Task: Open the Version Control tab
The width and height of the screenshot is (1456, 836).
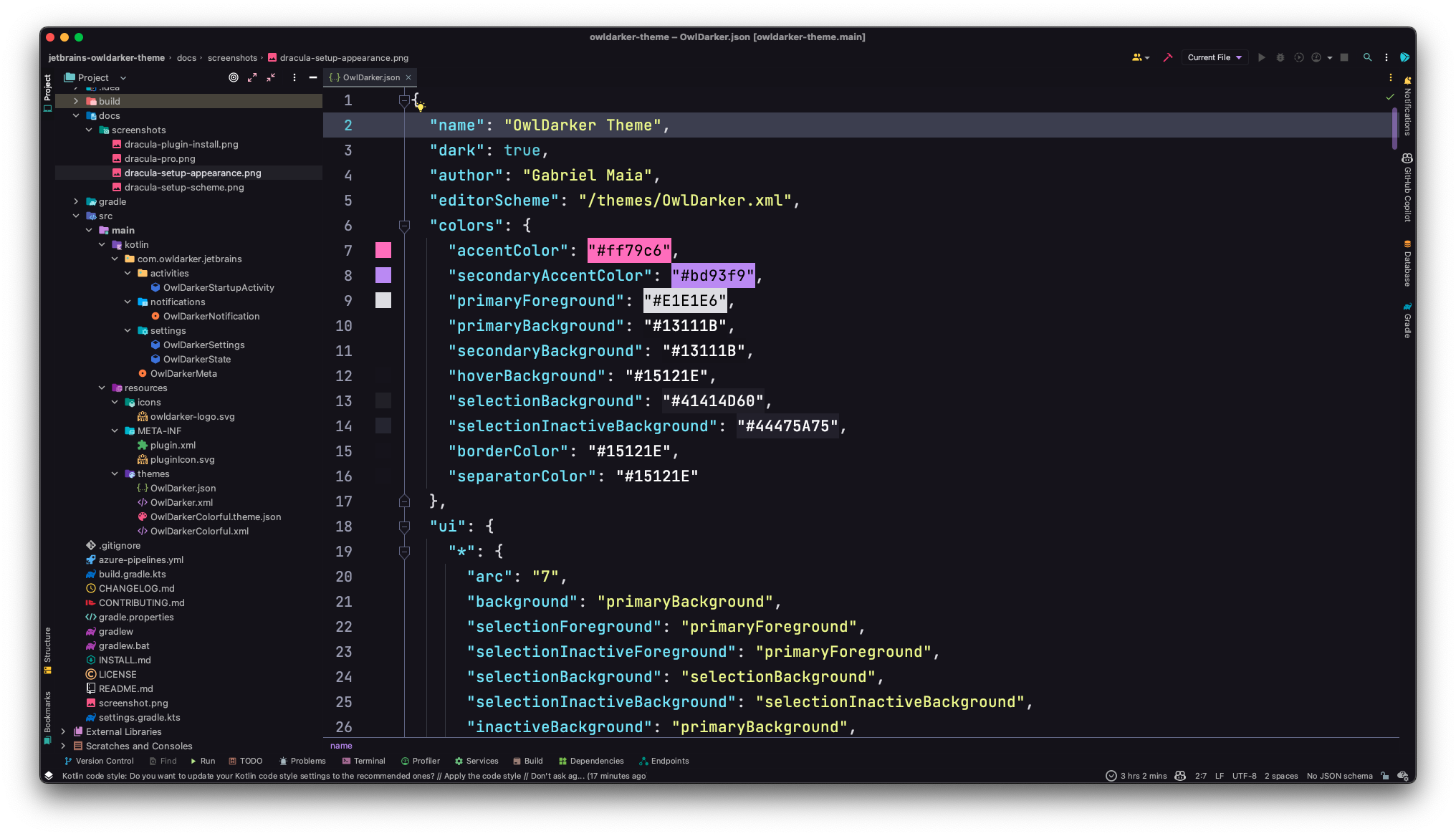Action: 99,761
